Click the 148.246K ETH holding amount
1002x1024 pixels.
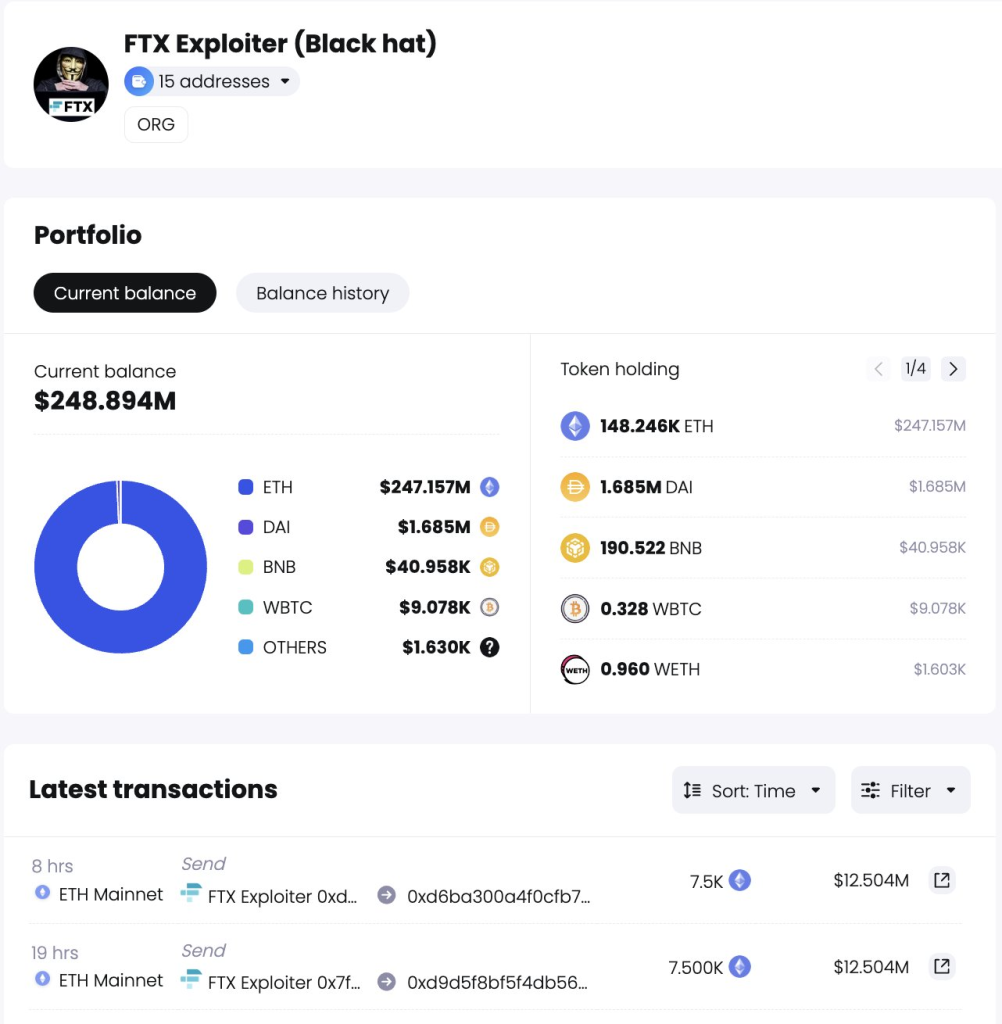pos(656,426)
